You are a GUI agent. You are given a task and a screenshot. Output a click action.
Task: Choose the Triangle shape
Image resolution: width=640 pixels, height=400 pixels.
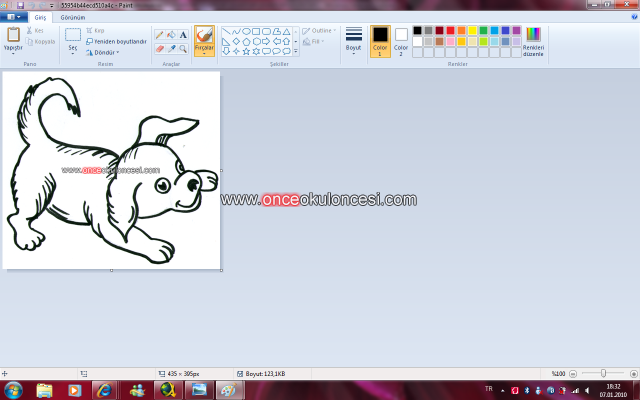(x=287, y=31)
